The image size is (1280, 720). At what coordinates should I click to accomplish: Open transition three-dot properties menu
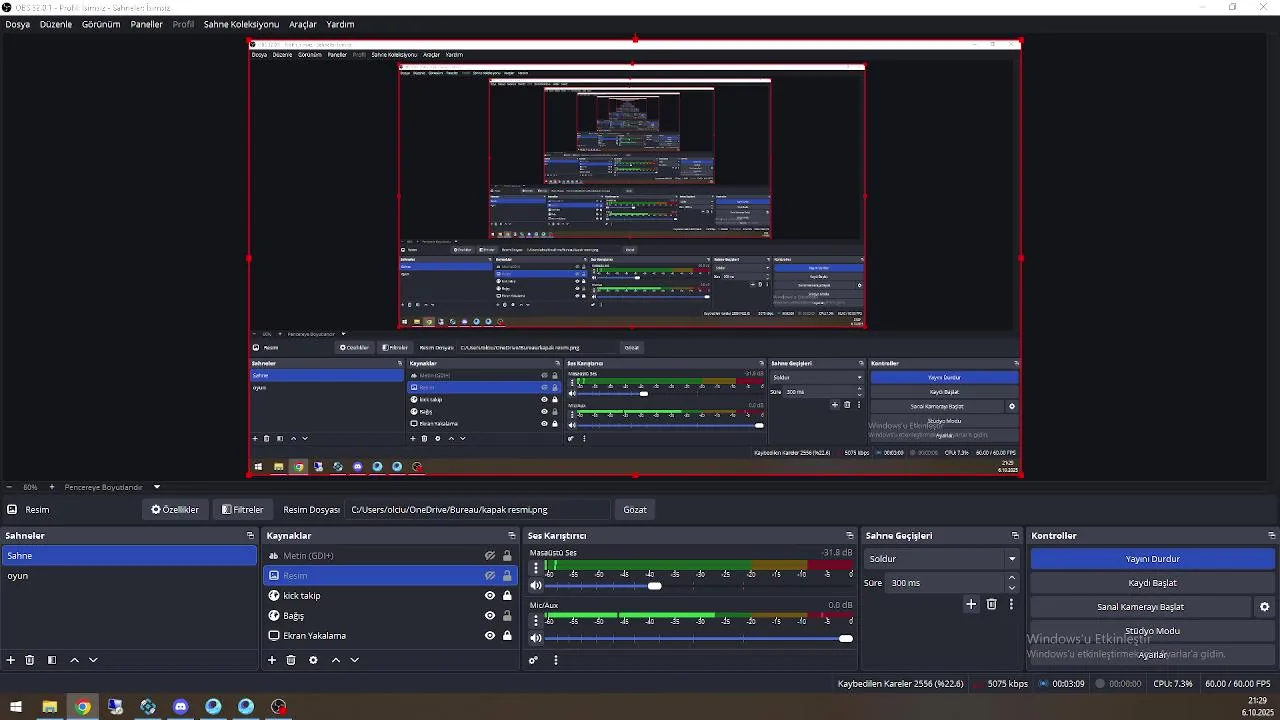click(1011, 604)
